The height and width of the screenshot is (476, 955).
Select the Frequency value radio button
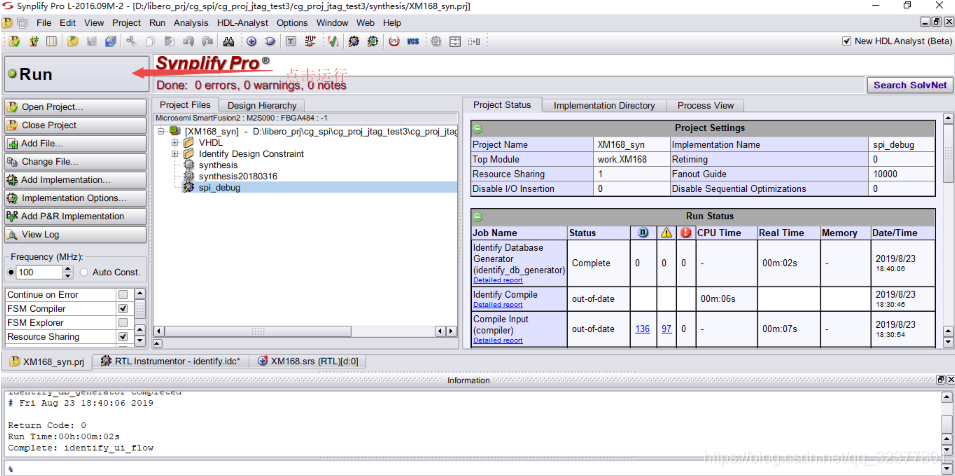11,272
